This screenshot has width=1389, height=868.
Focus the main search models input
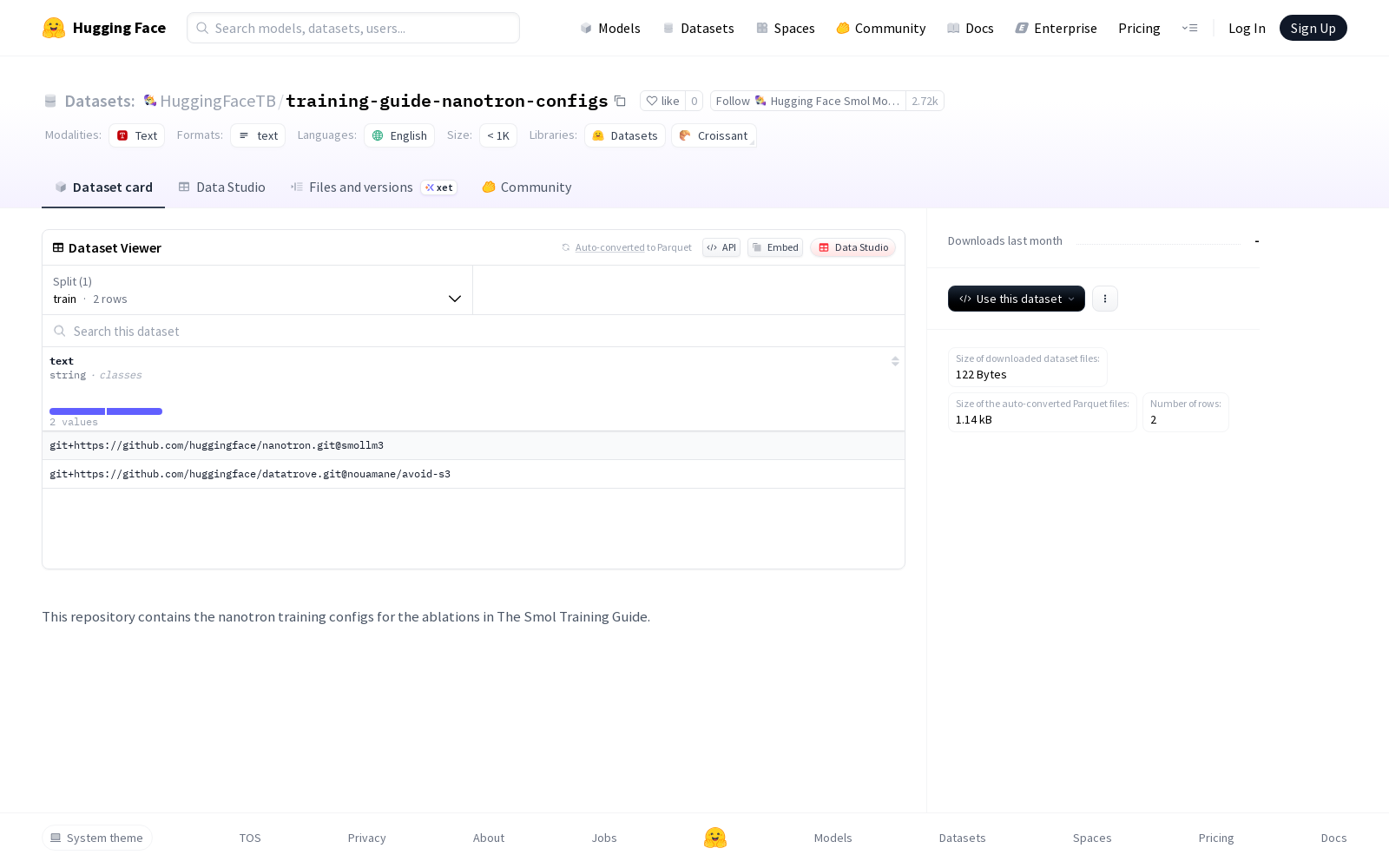pyautogui.click(x=353, y=28)
